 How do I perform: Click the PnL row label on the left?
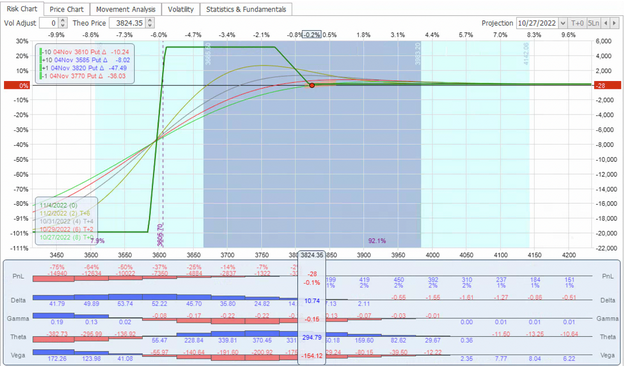tap(18, 276)
